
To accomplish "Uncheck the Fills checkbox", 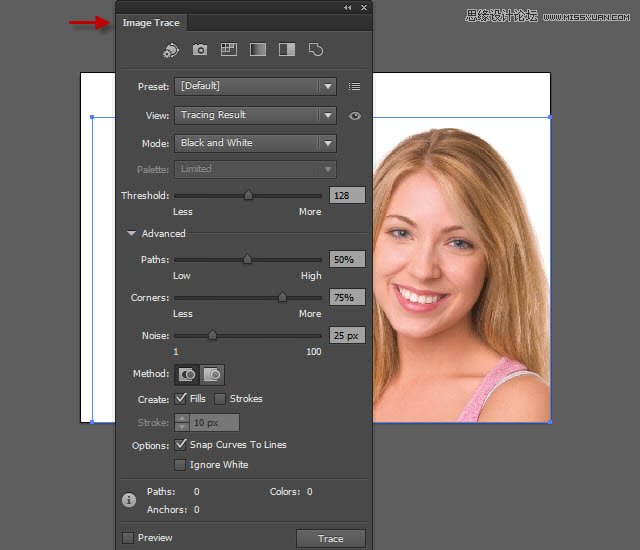I will point(181,399).
